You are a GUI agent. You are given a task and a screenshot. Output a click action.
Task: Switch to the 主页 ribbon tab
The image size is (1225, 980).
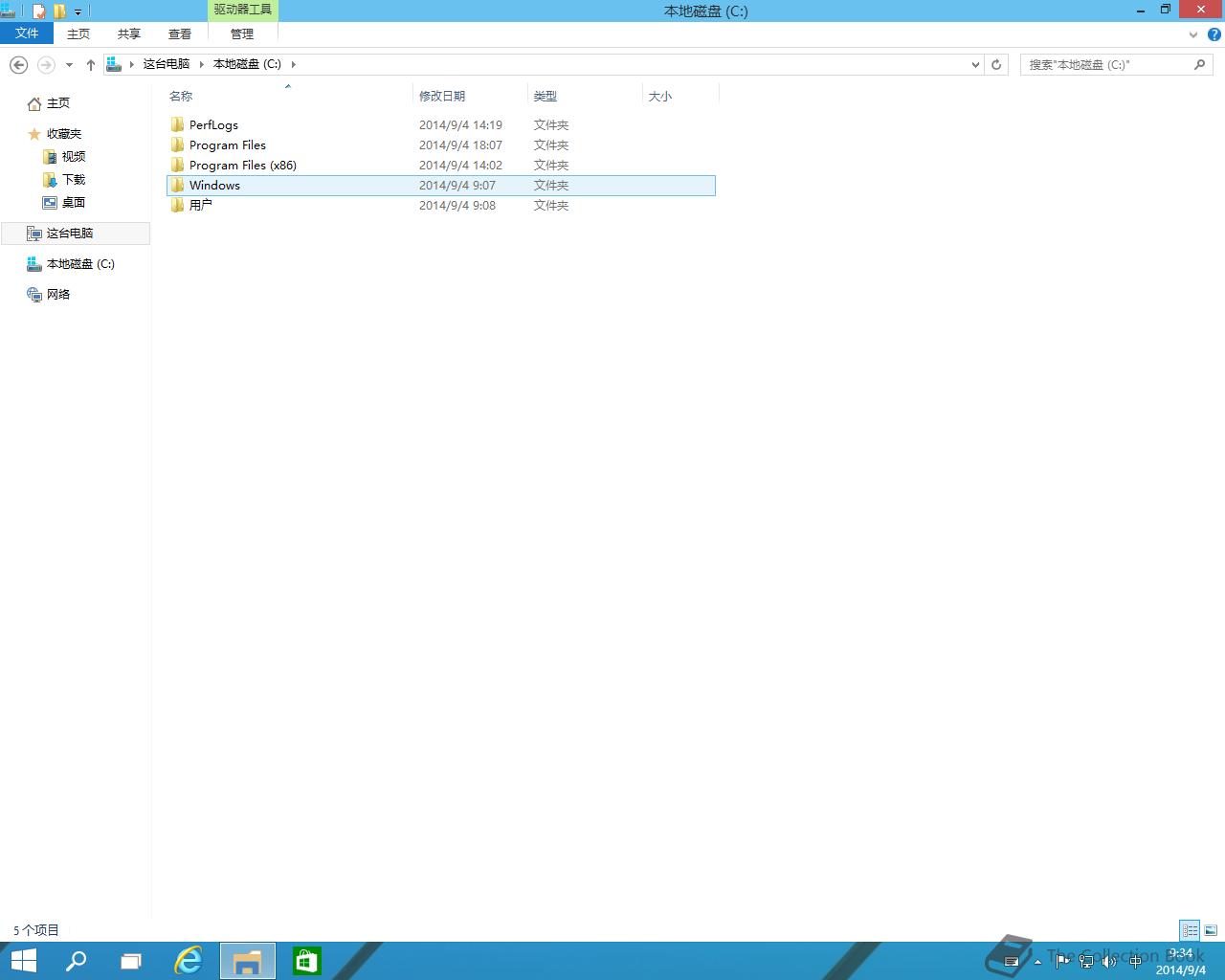(x=78, y=33)
